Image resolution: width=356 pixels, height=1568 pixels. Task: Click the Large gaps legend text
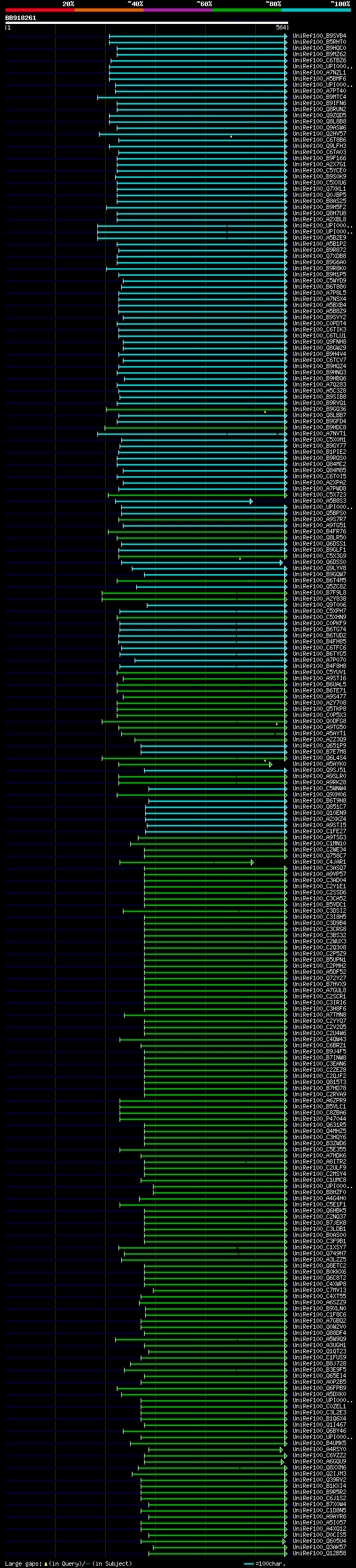[68, 1563]
